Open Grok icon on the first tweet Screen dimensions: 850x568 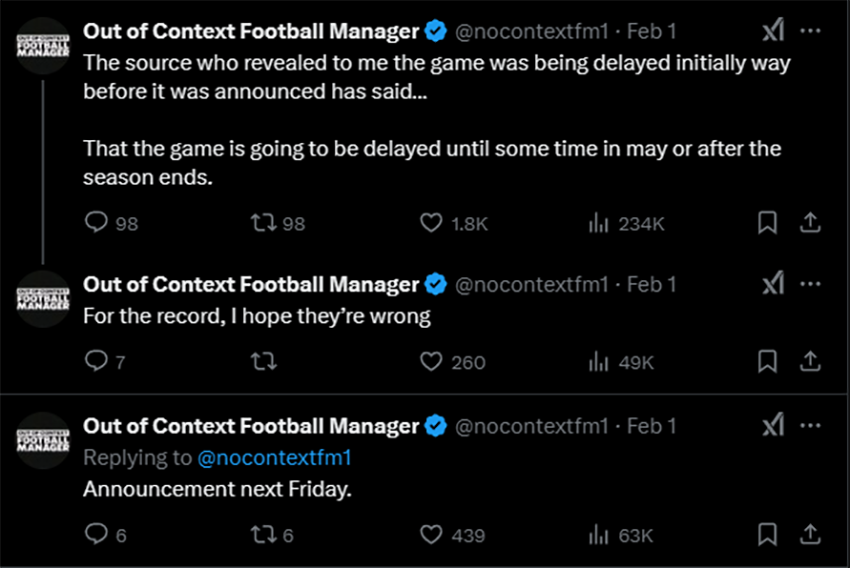coord(773,30)
